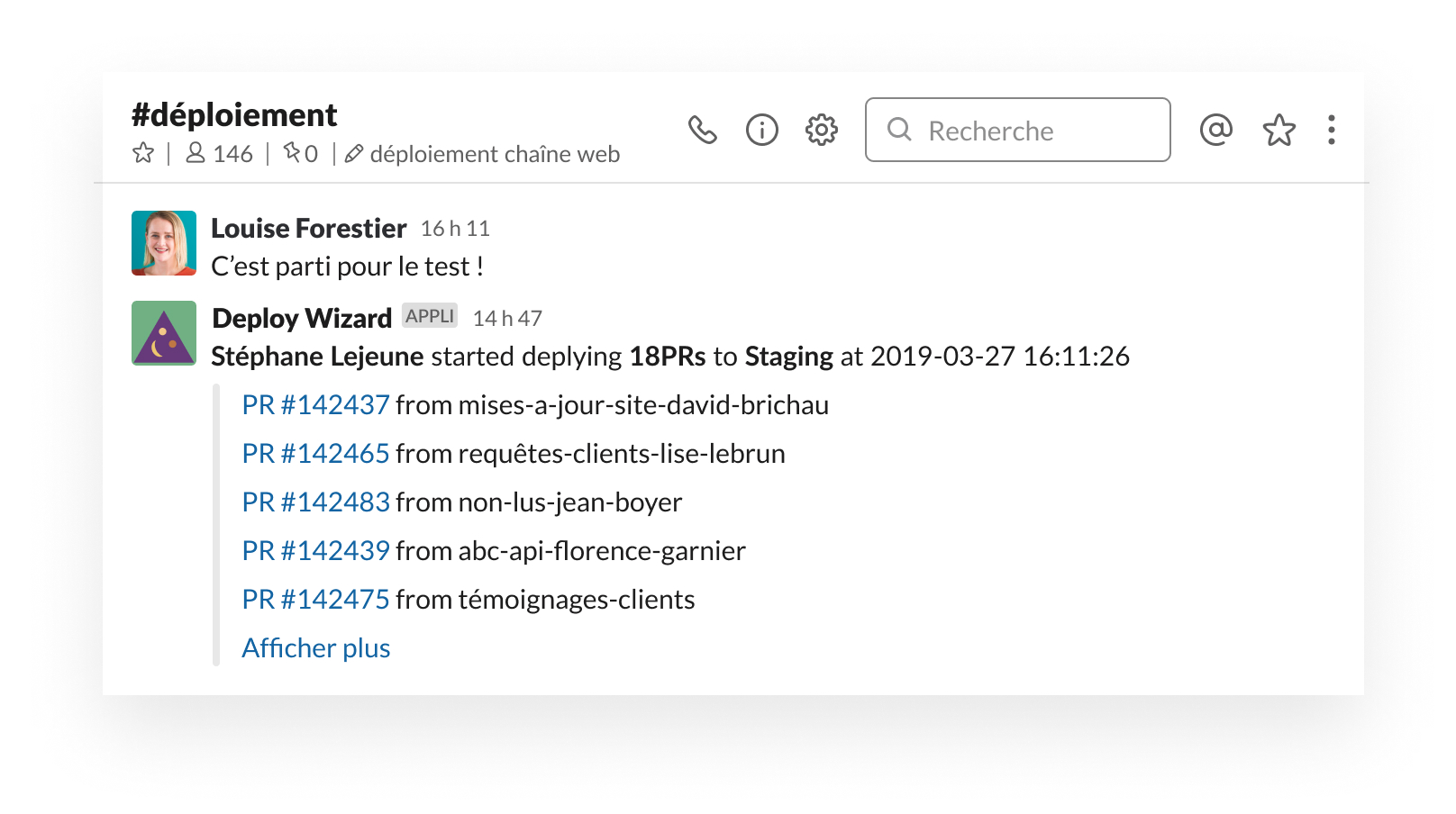View the 146 channel members
Screen dimensions: 1456x814
pos(219,154)
